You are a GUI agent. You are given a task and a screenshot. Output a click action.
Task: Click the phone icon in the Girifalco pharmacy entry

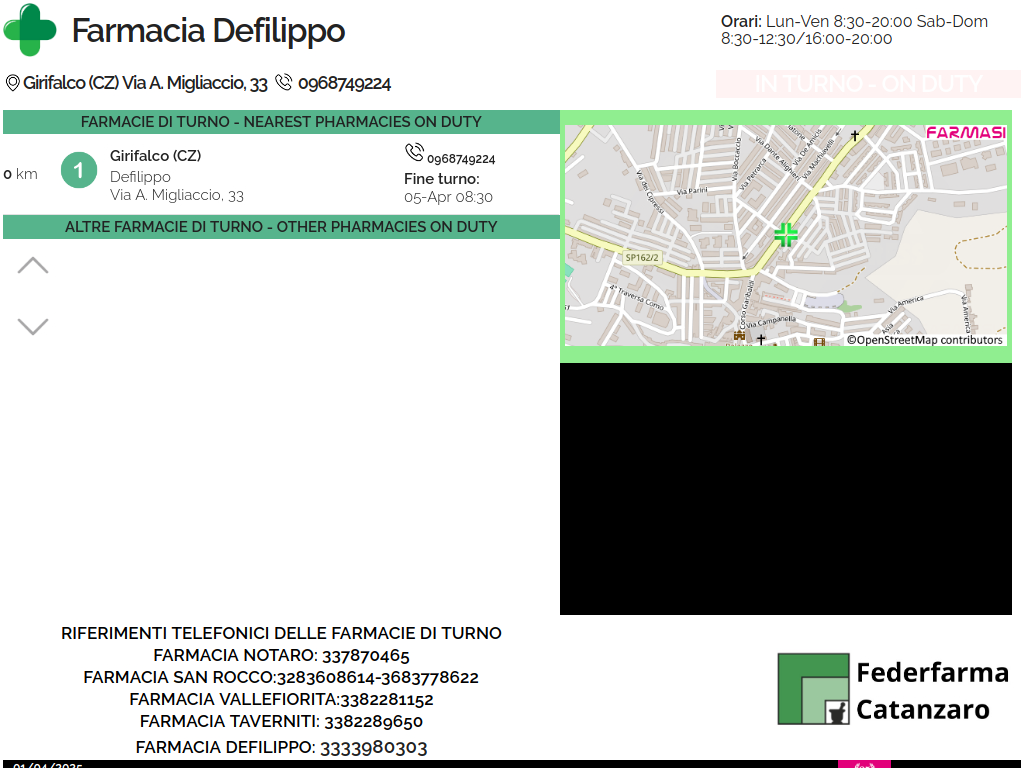[414, 152]
